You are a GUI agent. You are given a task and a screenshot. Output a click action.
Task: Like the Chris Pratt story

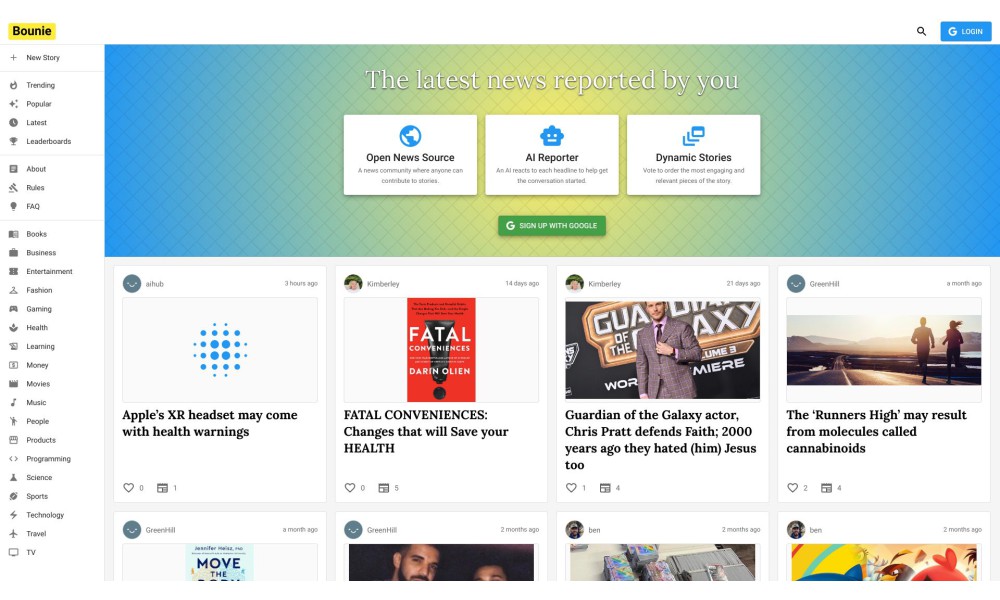point(571,488)
